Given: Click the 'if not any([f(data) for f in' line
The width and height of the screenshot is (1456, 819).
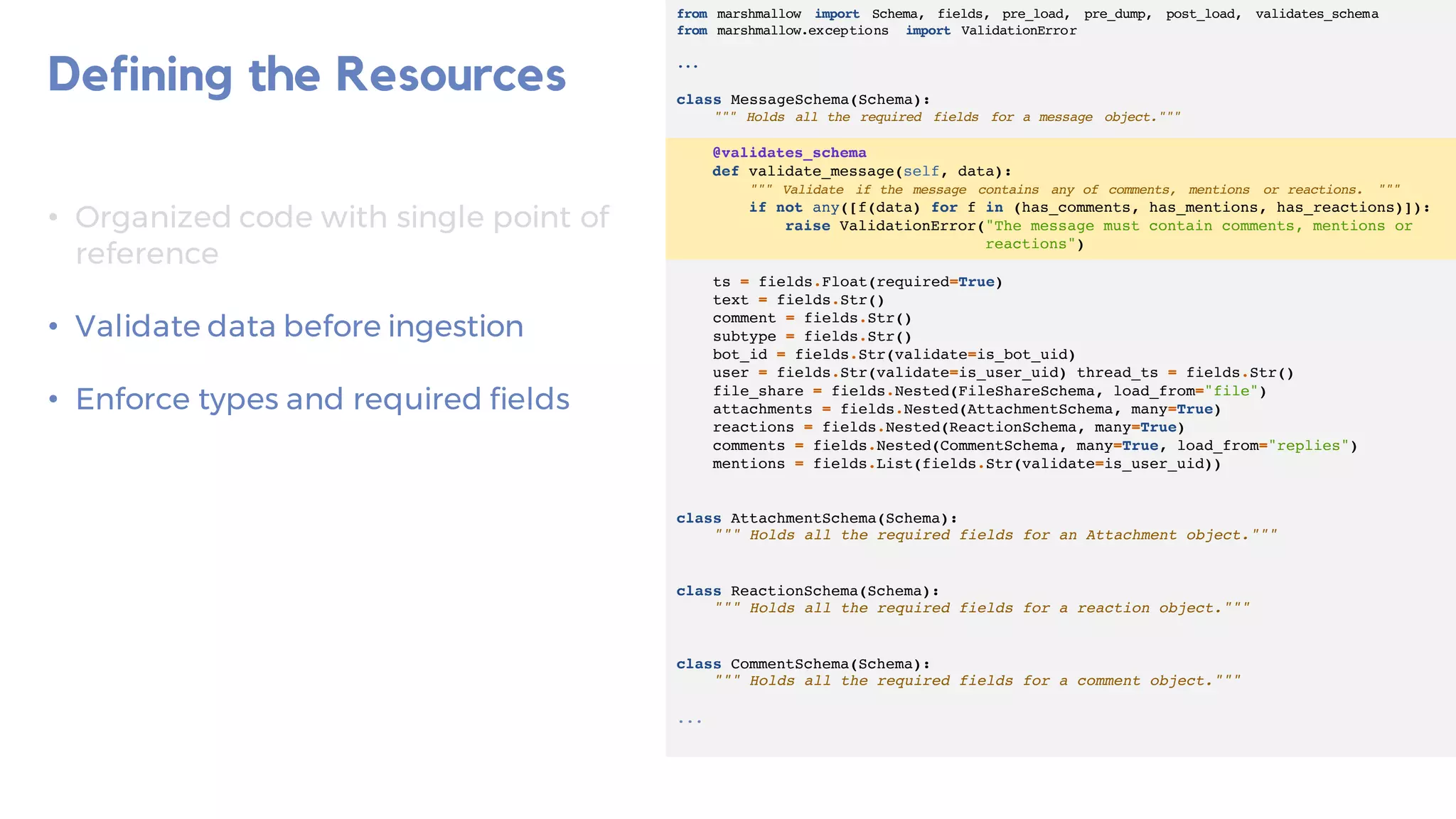Looking at the screenshot, I should [x=1089, y=208].
